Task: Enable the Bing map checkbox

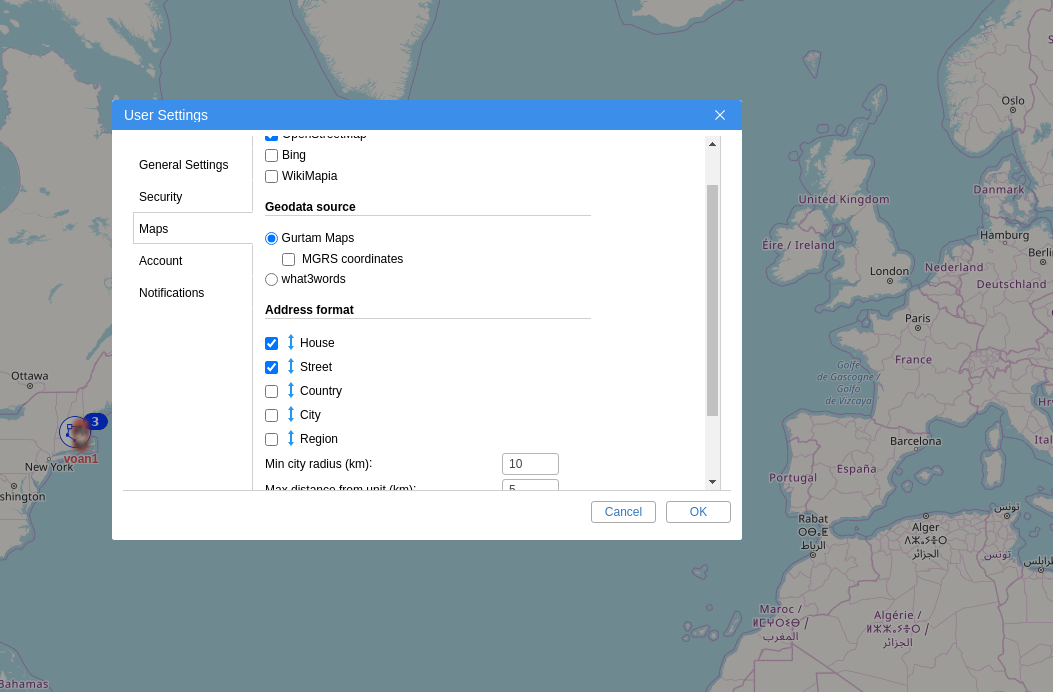Action: 272,156
